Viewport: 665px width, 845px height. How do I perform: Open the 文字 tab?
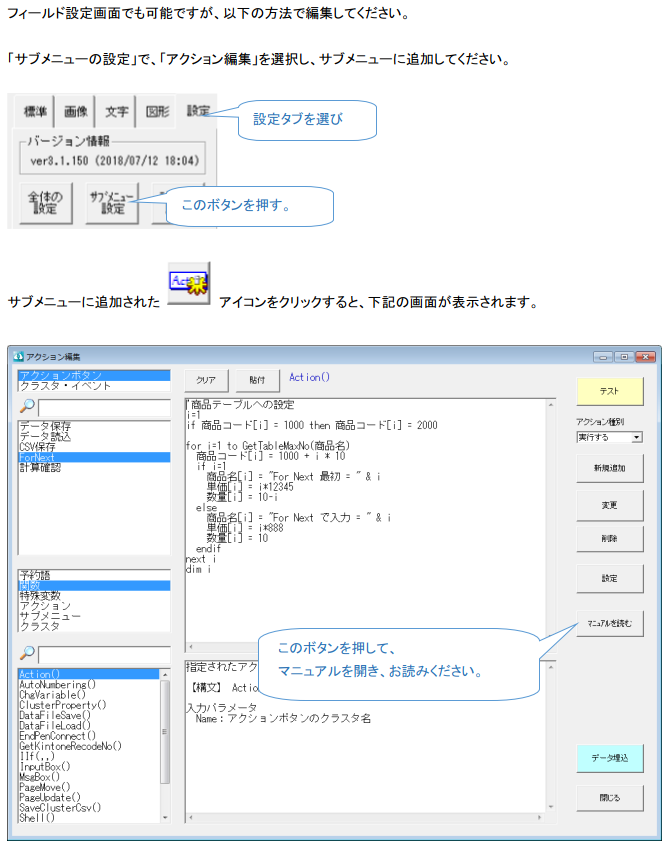point(116,112)
